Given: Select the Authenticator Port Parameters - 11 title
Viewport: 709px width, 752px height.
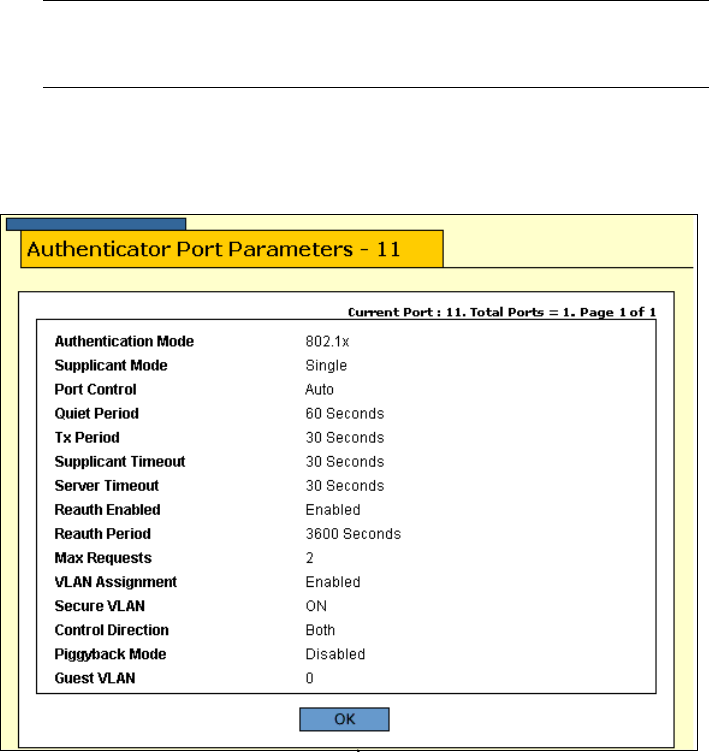Looking at the screenshot, I should 213,249.
